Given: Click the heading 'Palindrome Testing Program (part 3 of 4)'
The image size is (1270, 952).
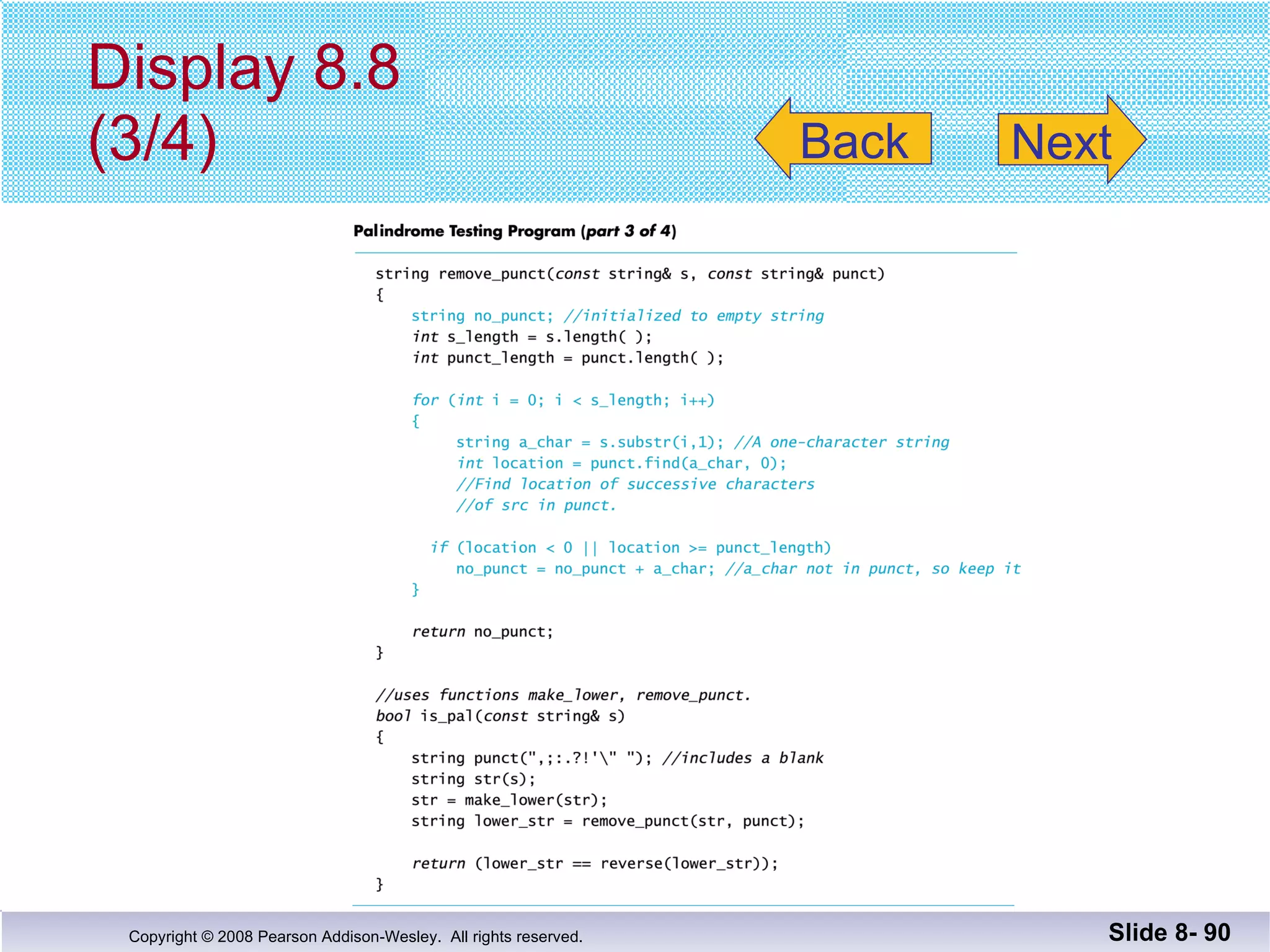Looking at the screenshot, I should tap(515, 231).
